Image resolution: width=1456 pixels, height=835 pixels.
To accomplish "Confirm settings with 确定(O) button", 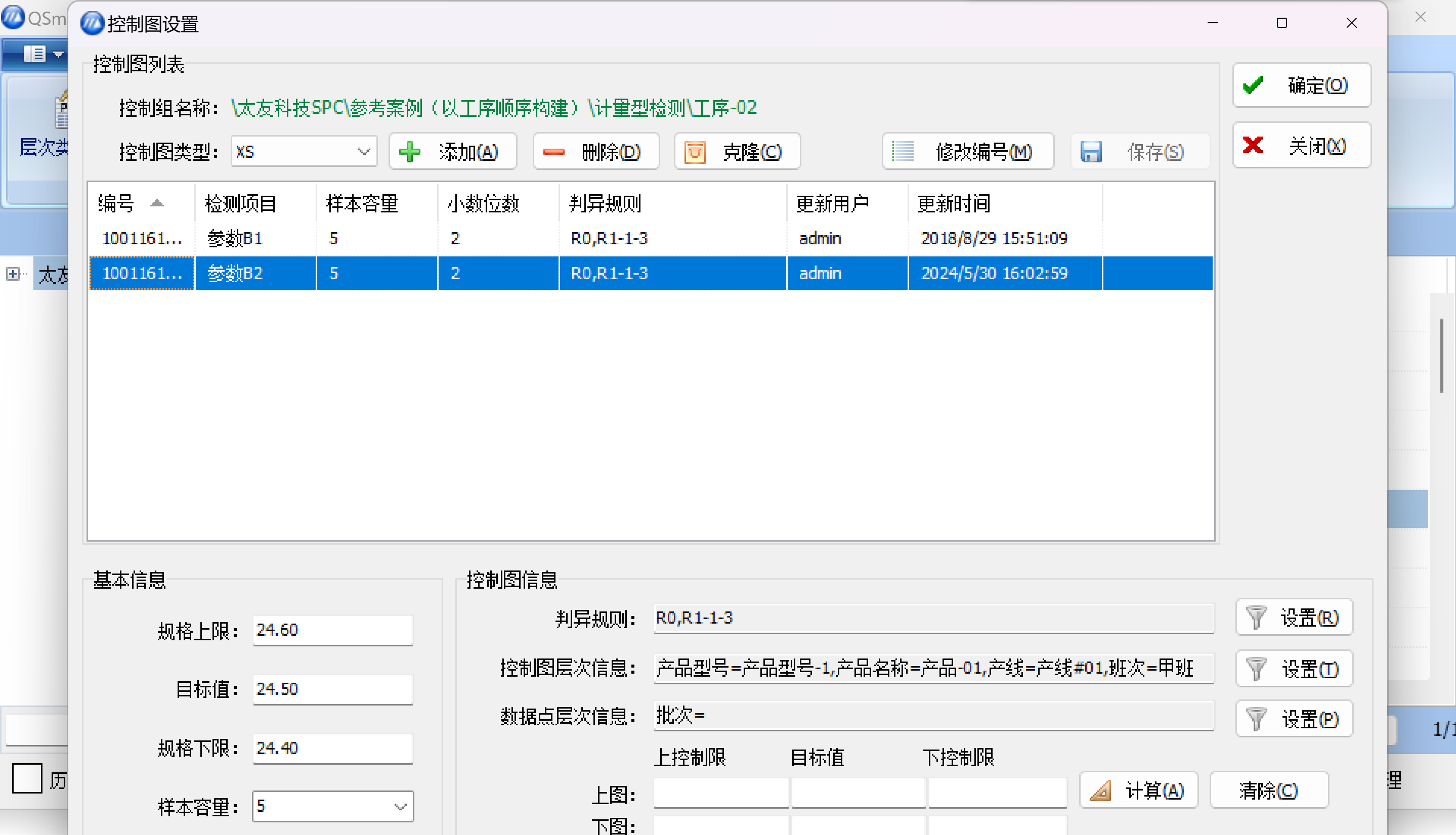I will [x=1302, y=85].
